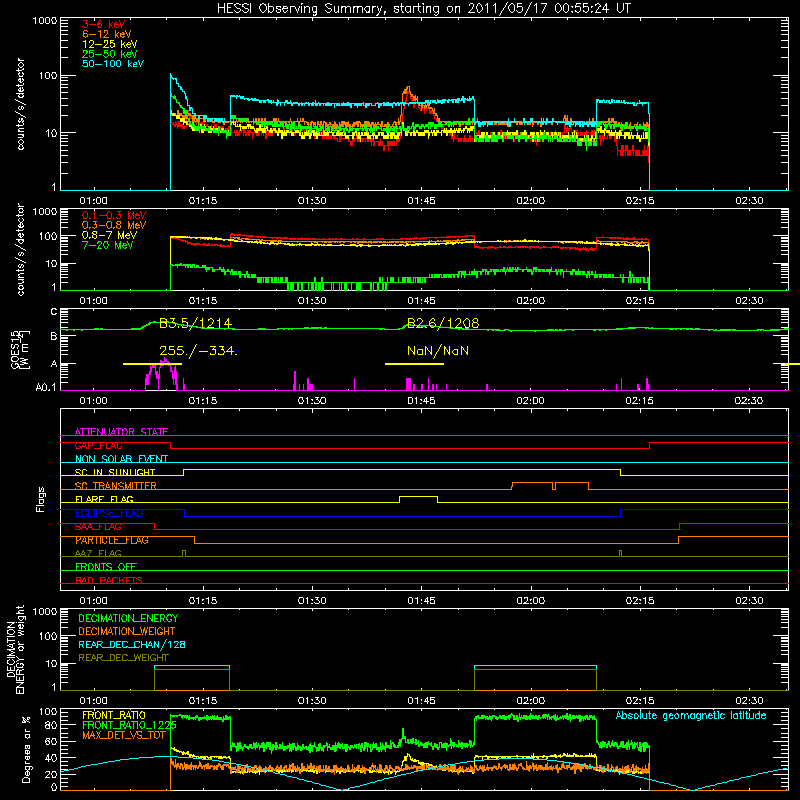Click the Flags vertical axis title
Viewport: 800px width, 800px height.
coord(41,499)
